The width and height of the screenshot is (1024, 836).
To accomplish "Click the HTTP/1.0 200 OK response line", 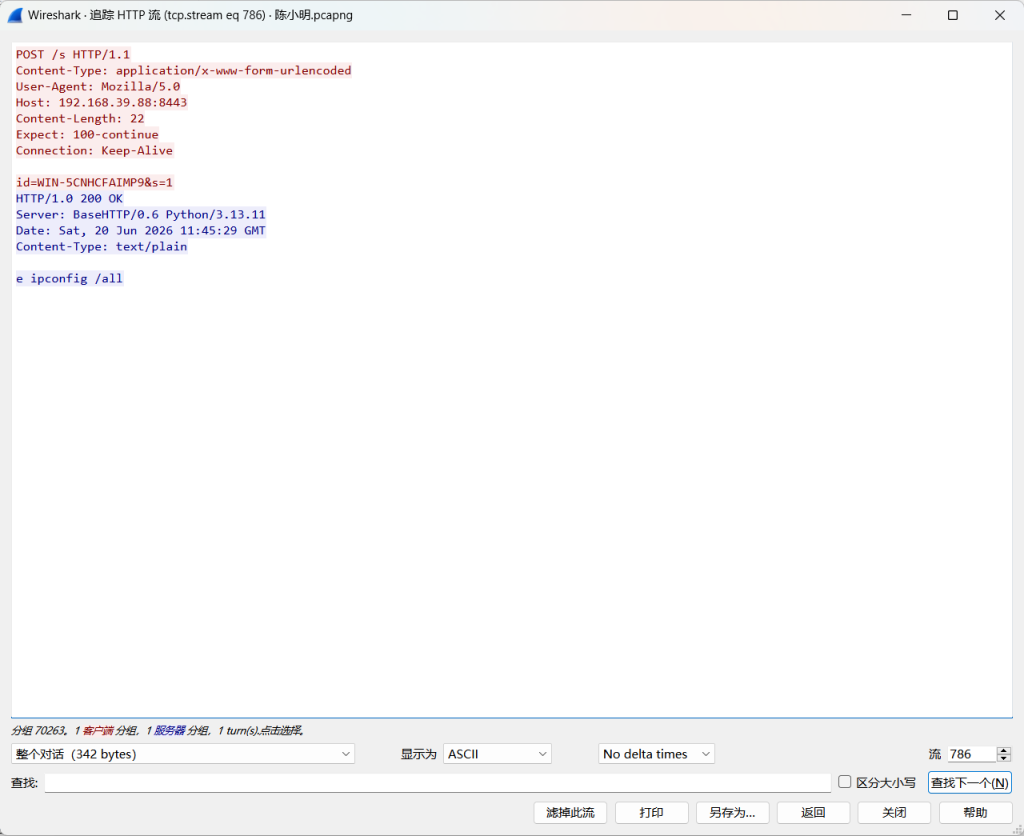I will click(69, 199).
